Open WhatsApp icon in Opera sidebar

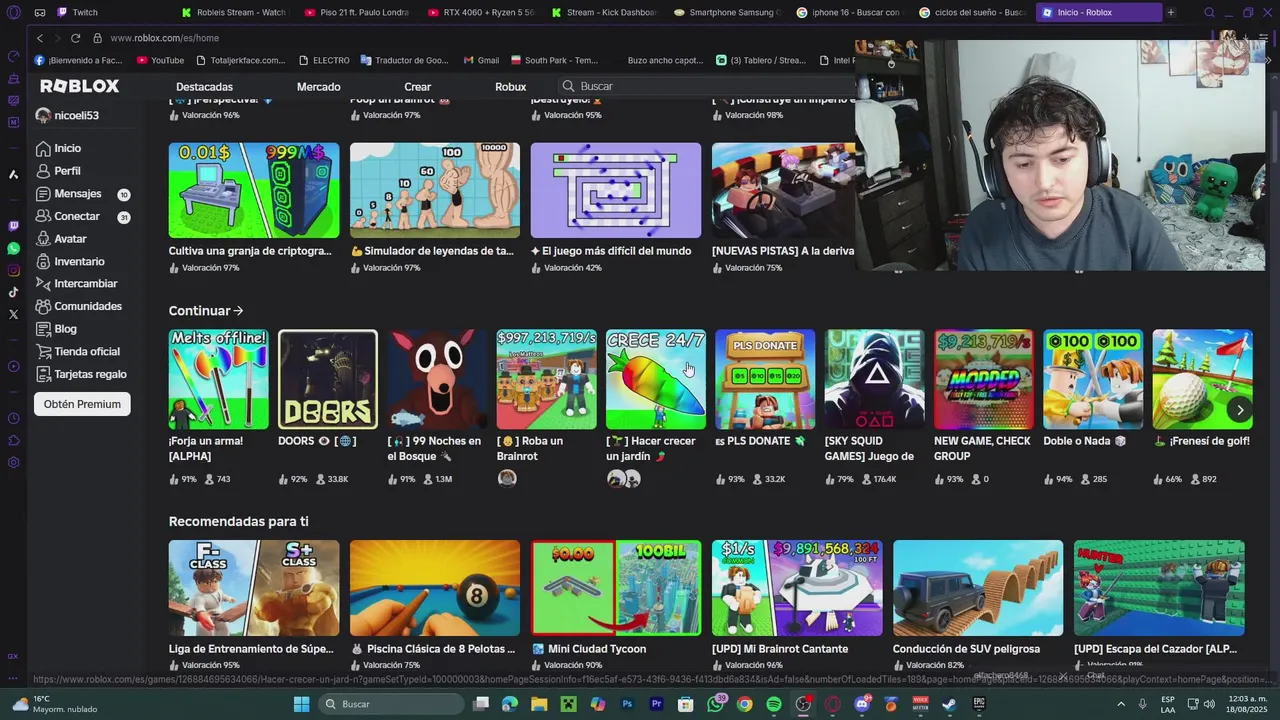tap(13, 248)
